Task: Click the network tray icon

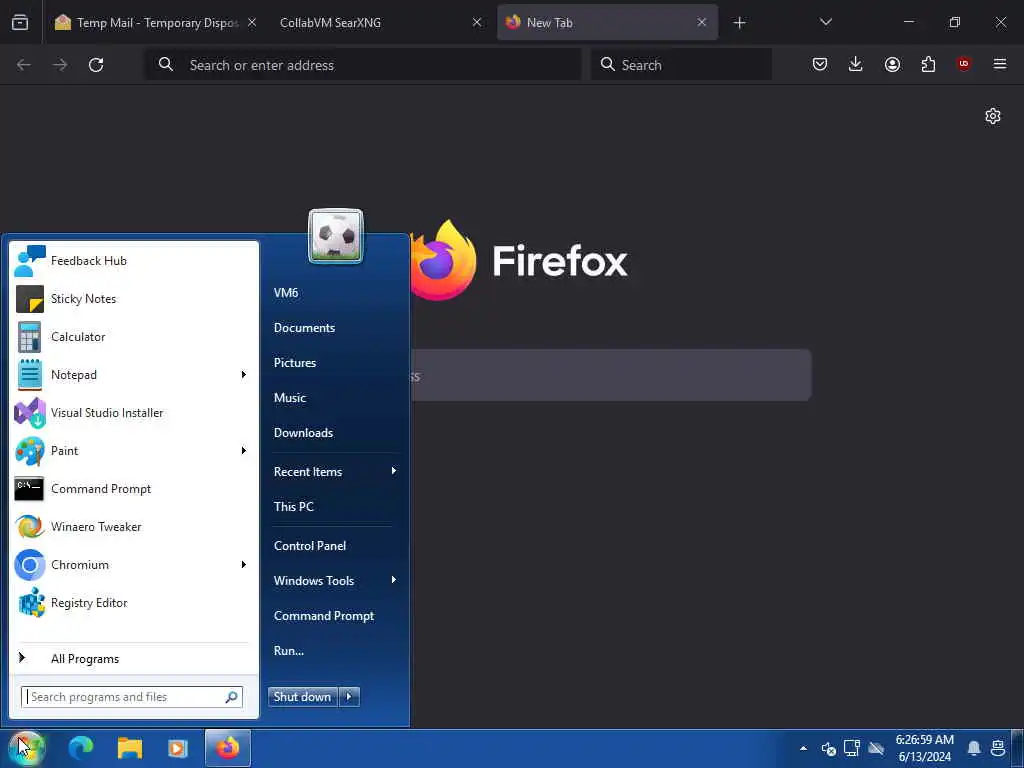Action: pyautogui.click(x=852, y=748)
